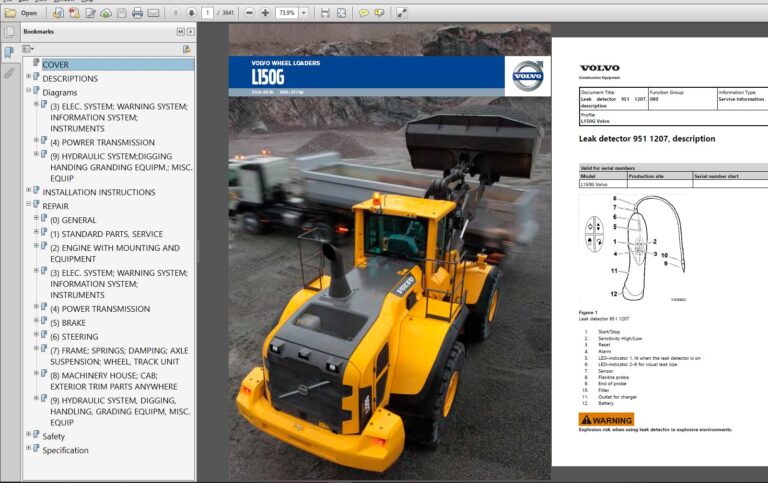Open the bookmarks options menu
Image resolution: width=768 pixels, height=483 pixels.
click(x=28, y=49)
